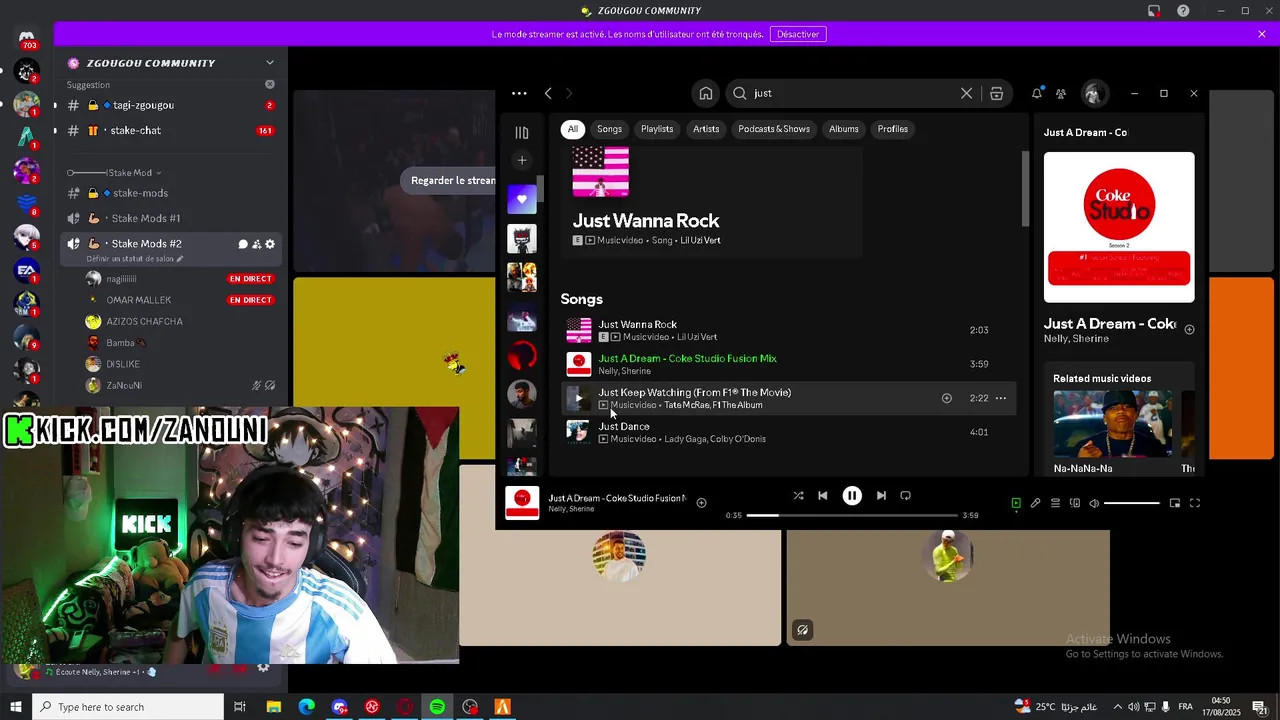1280x720 pixels.
Task: Seek in the song progress bar
Action: pos(852,515)
